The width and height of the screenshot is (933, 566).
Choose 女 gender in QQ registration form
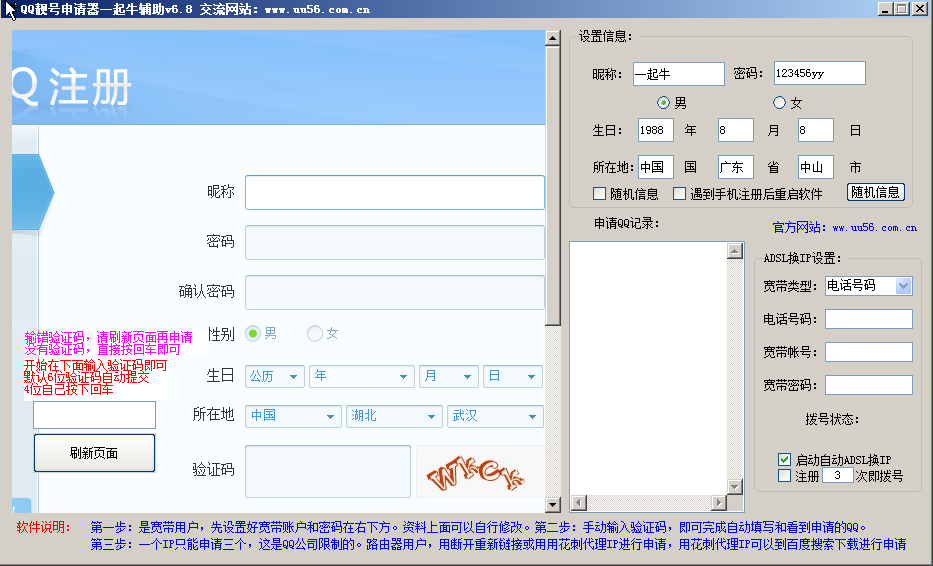tap(314, 334)
